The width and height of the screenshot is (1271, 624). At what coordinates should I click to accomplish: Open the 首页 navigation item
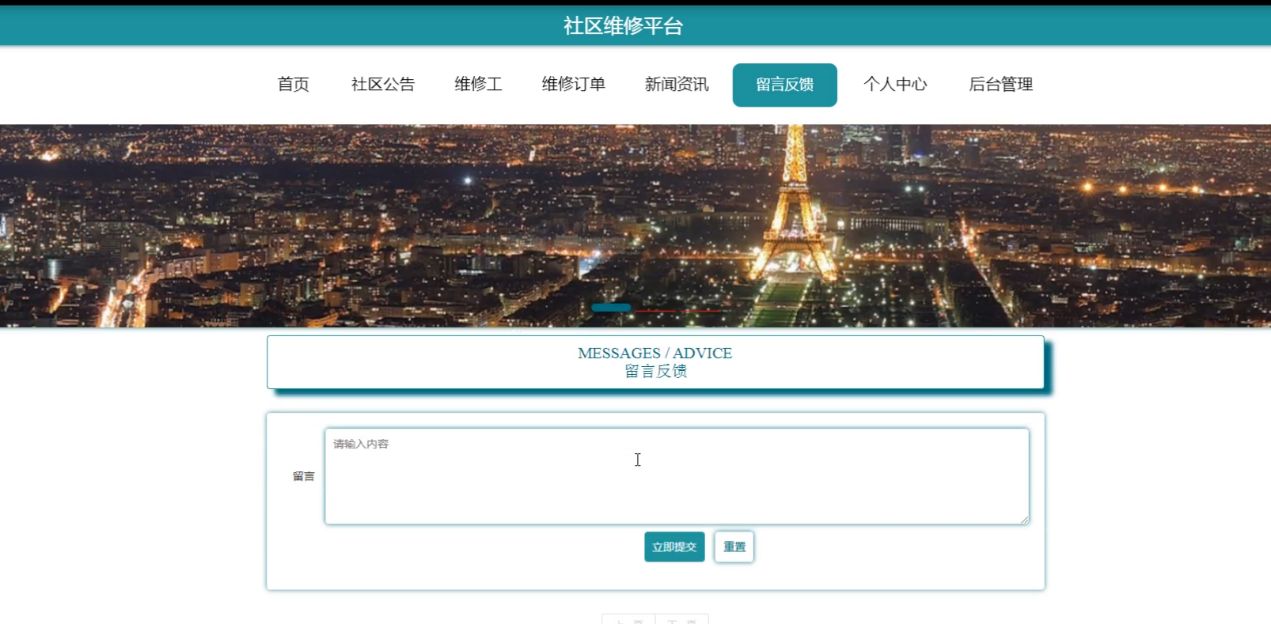pyautogui.click(x=293, y=85)
